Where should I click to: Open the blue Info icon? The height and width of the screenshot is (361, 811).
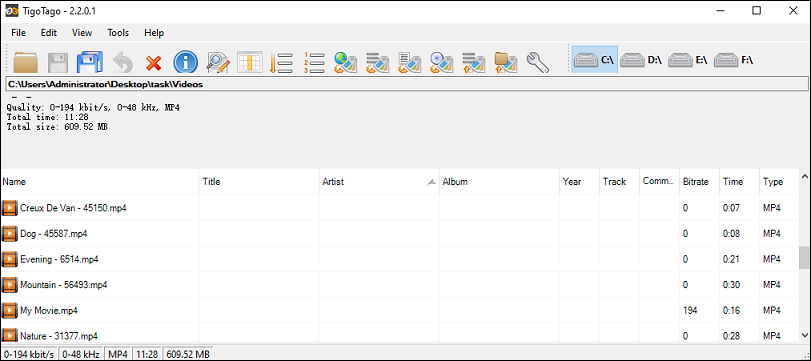[x=186, y=63]
